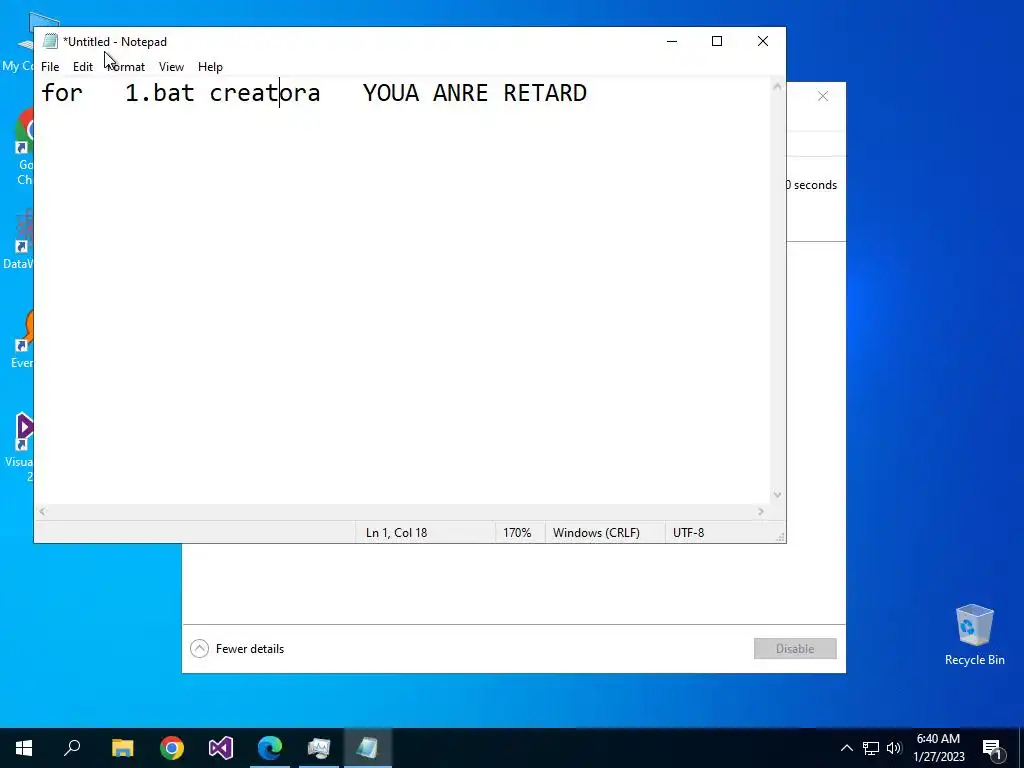Click the word ANRE in the editor

pos(460,93)
